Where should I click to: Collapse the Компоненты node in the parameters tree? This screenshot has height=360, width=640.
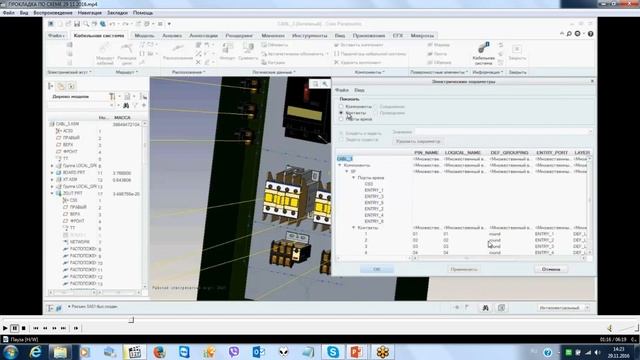coord(340,165)
